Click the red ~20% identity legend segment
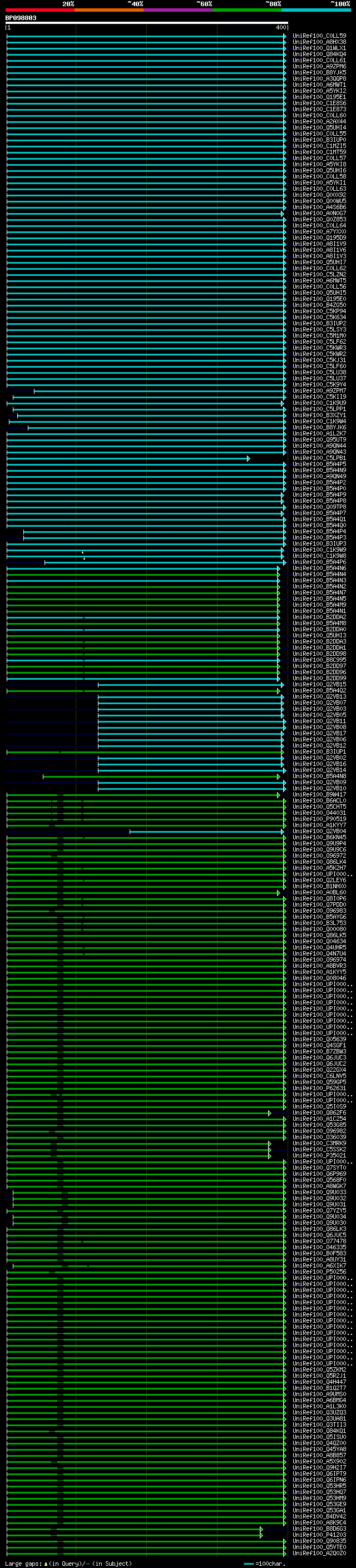 coord(39,10)
